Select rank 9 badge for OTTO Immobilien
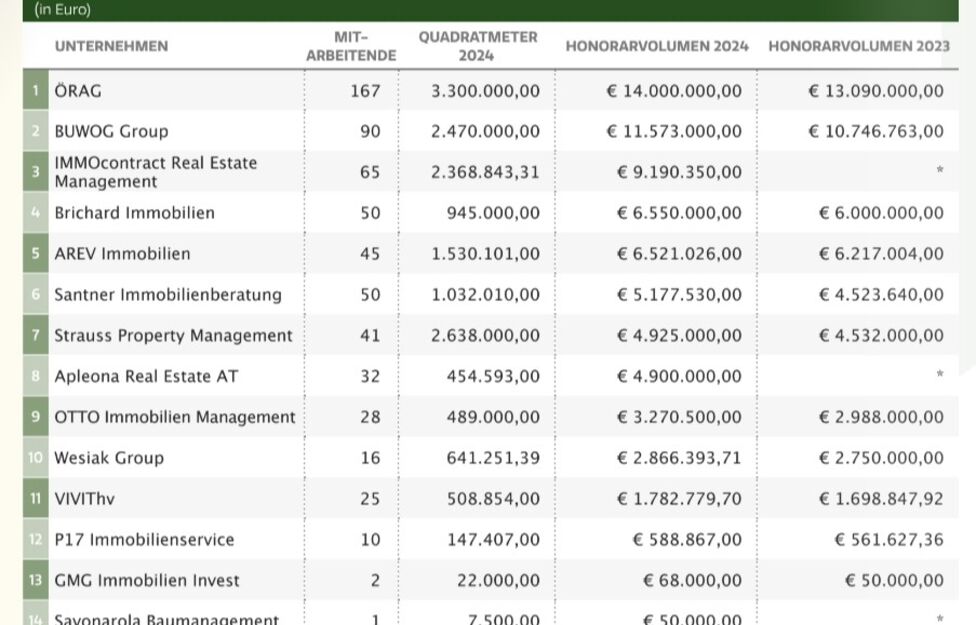976x625 pixels. [36, 417]
